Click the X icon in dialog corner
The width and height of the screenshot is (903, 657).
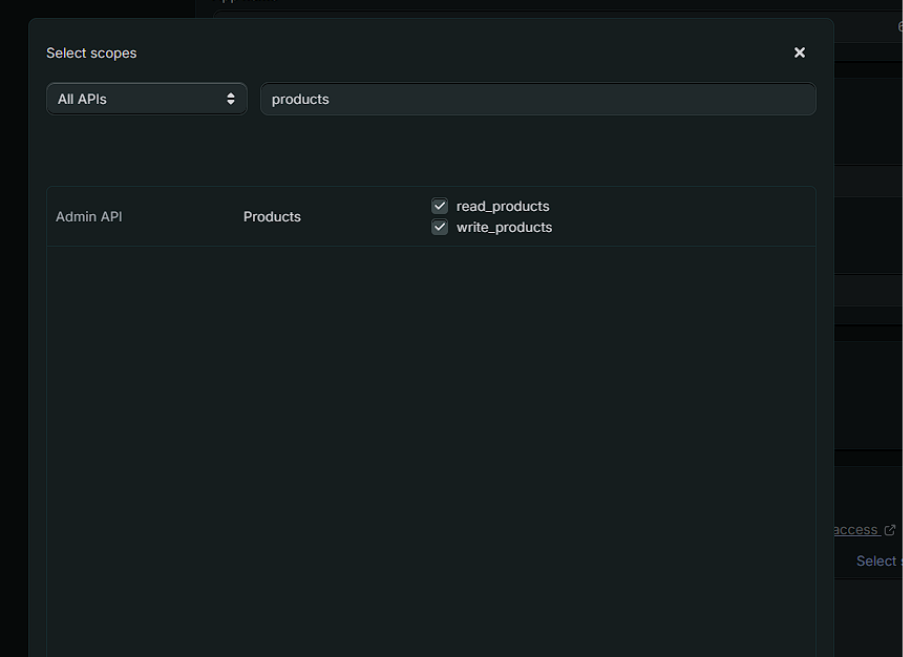tap(799, 52)
